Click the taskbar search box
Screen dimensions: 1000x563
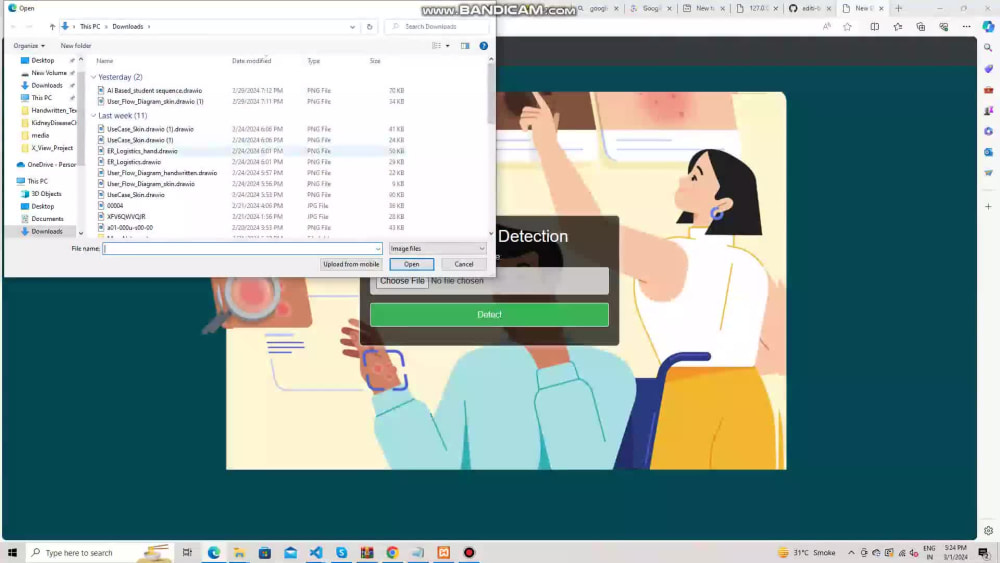[x=101, y=553]
